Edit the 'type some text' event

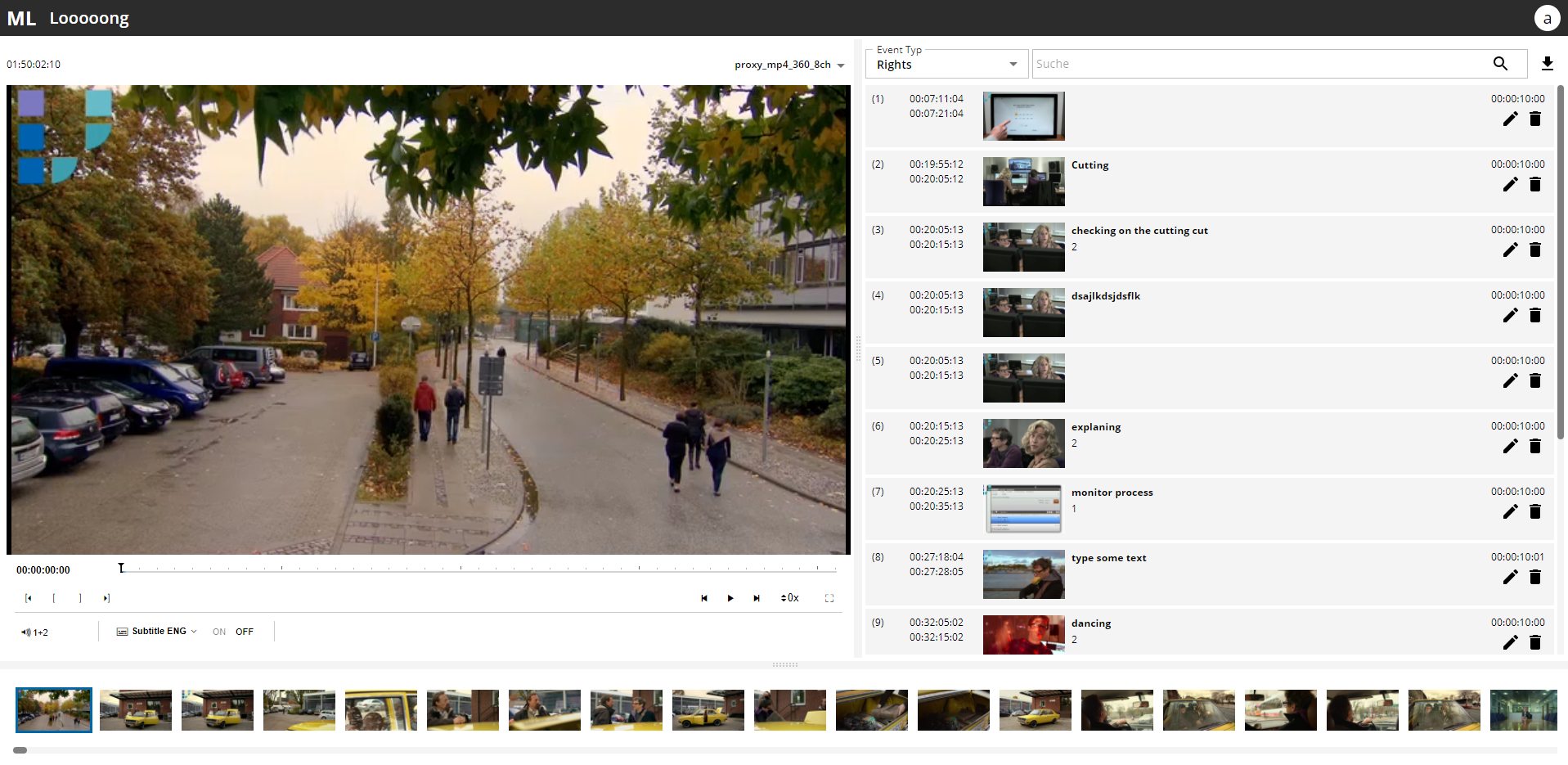tap(1510, 577)
